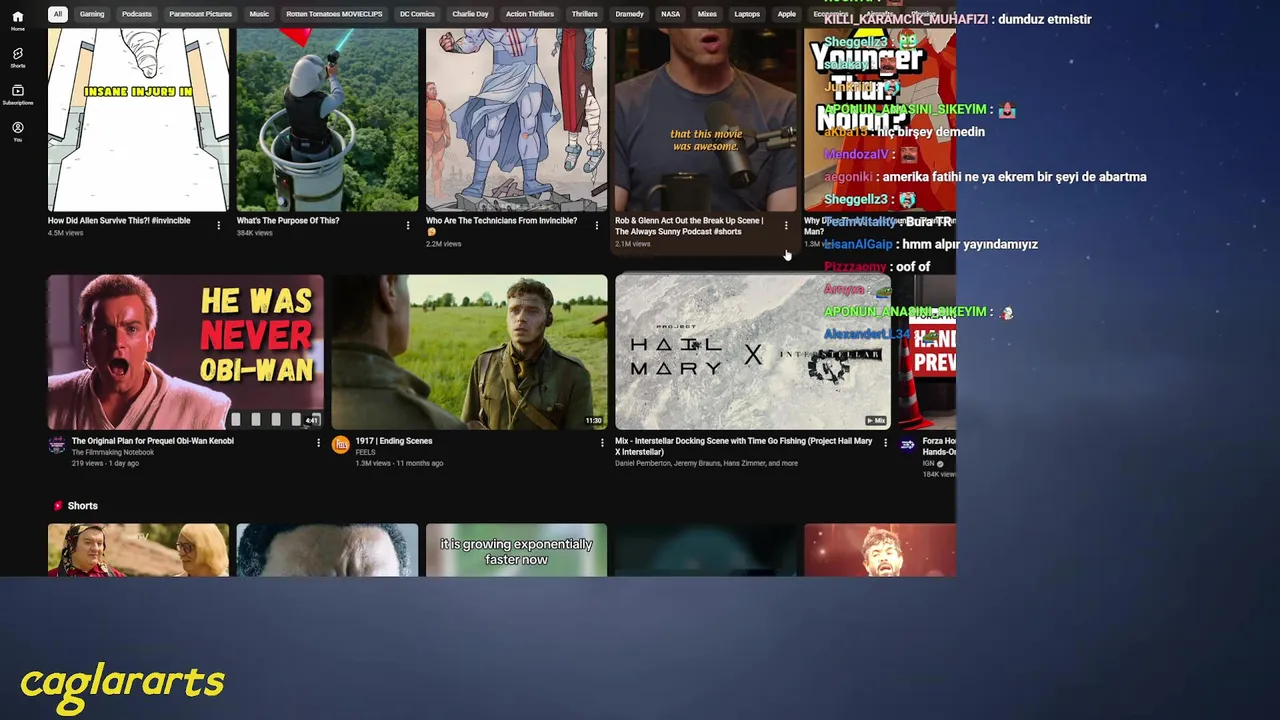Select the Dramedy filter chip
1280x720 pixels.
(x=630, y=14)
